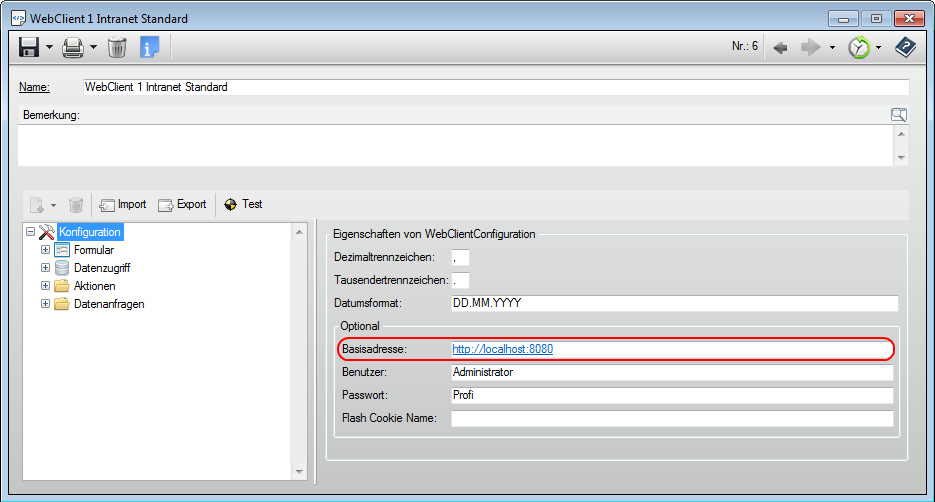Click the Save disk icon
The height and width of the screenshot is (502, 935).
click(29, 47)
